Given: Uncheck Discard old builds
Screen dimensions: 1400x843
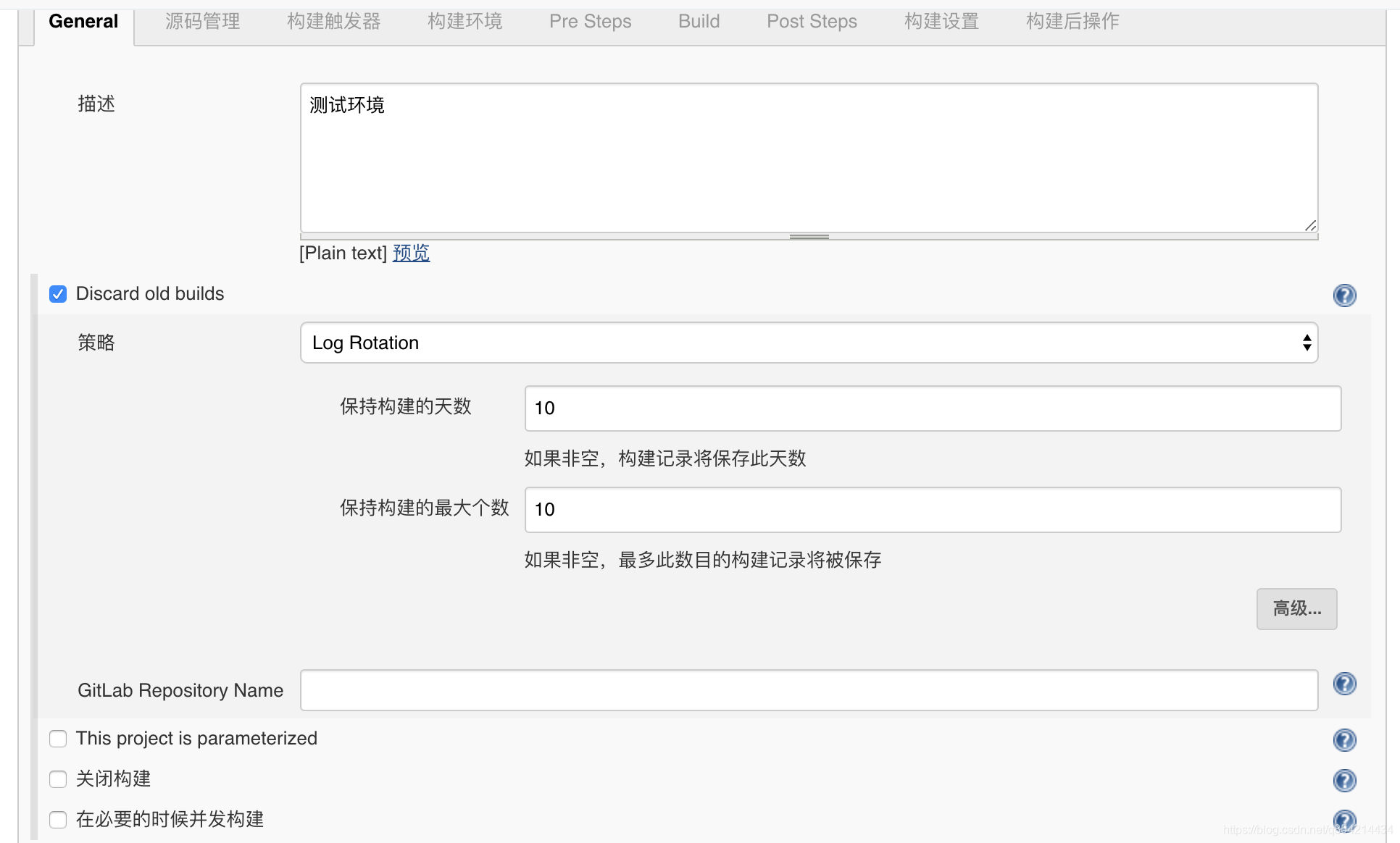Looking at the screenshot, I should tap(58, 294).
